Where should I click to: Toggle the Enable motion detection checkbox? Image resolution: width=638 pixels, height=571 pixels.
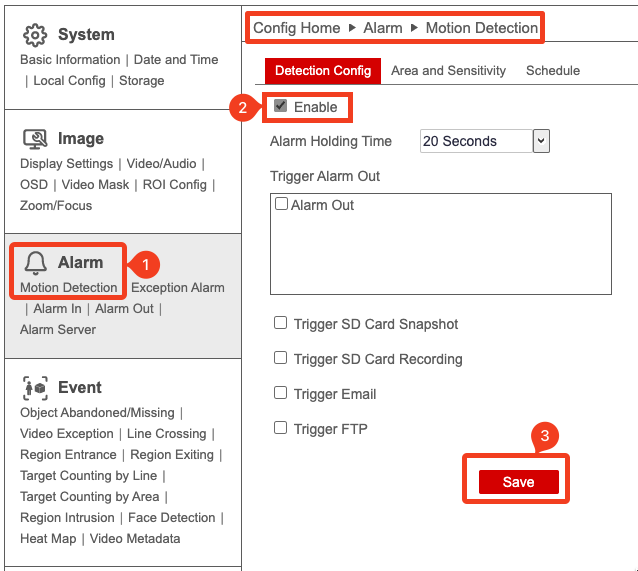[x=281, y=107]
